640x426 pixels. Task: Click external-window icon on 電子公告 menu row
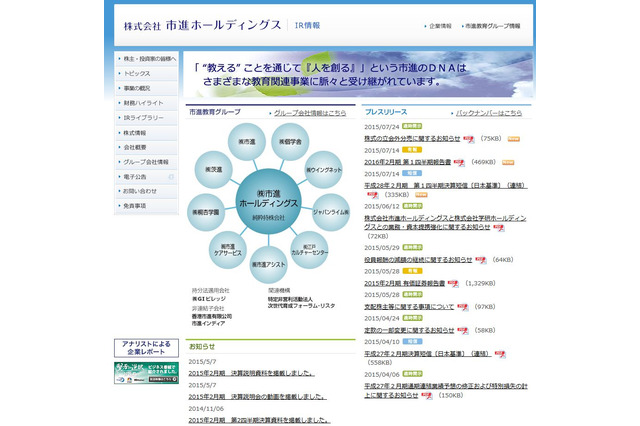pos(171,177)
